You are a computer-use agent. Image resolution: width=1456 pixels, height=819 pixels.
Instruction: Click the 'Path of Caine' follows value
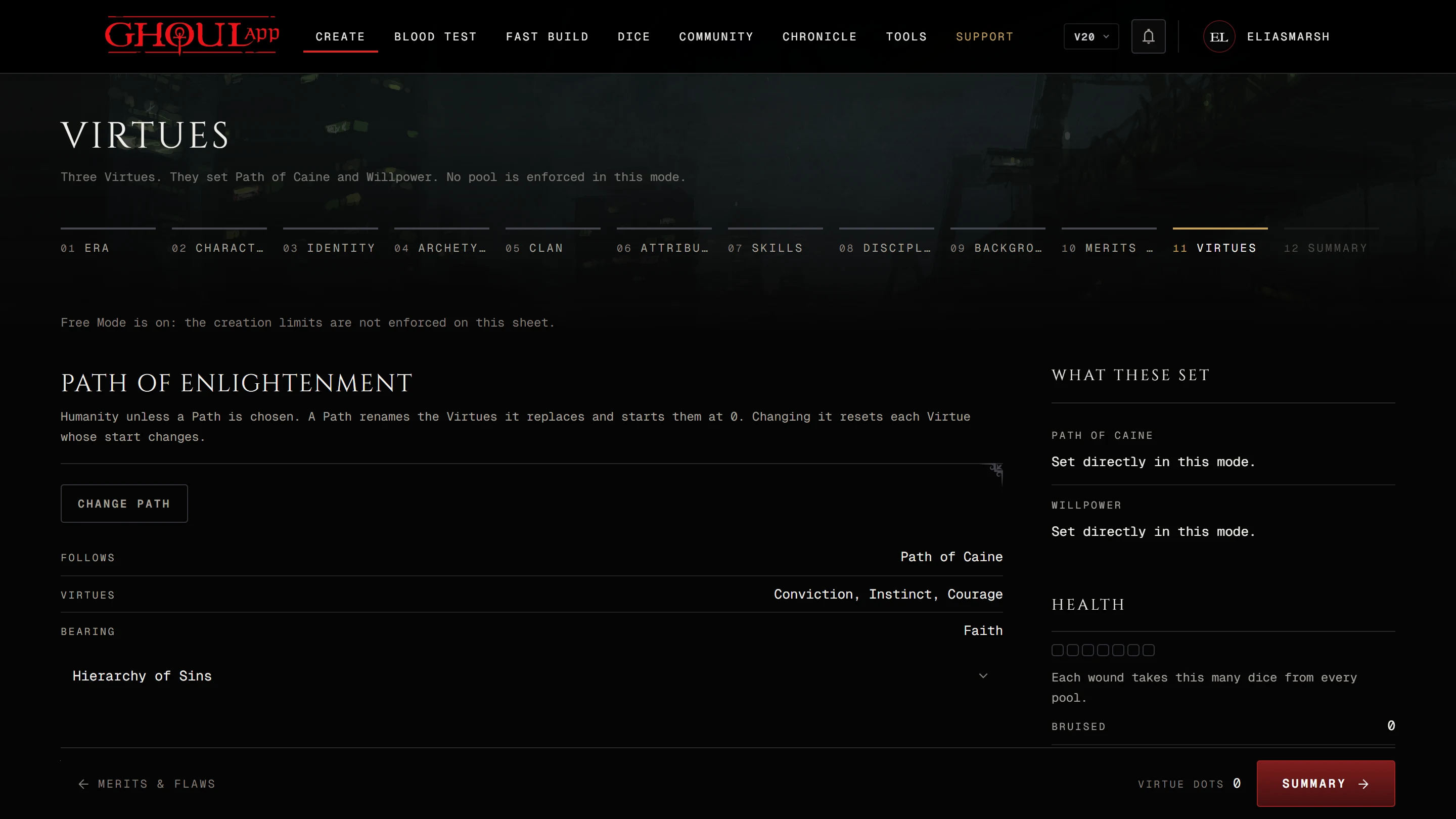(x=951, y=557)
